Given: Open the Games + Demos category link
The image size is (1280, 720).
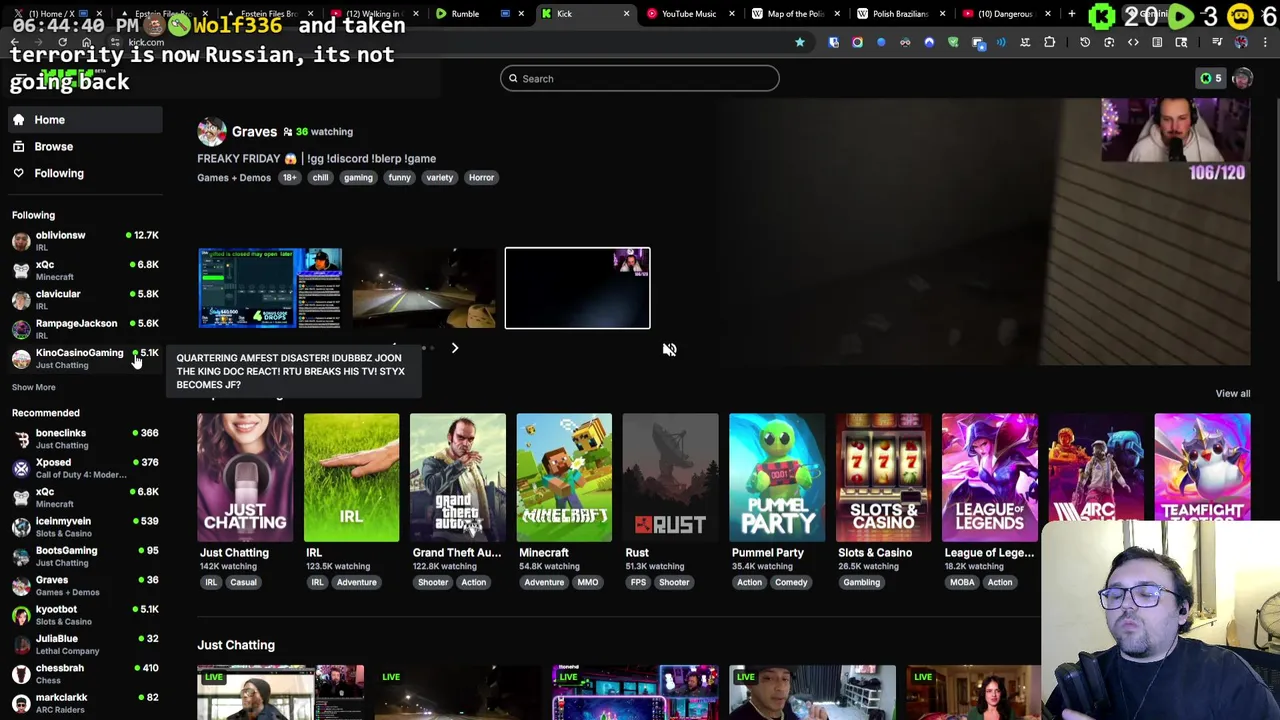Looking at the screenshot, I should (234, 178).
